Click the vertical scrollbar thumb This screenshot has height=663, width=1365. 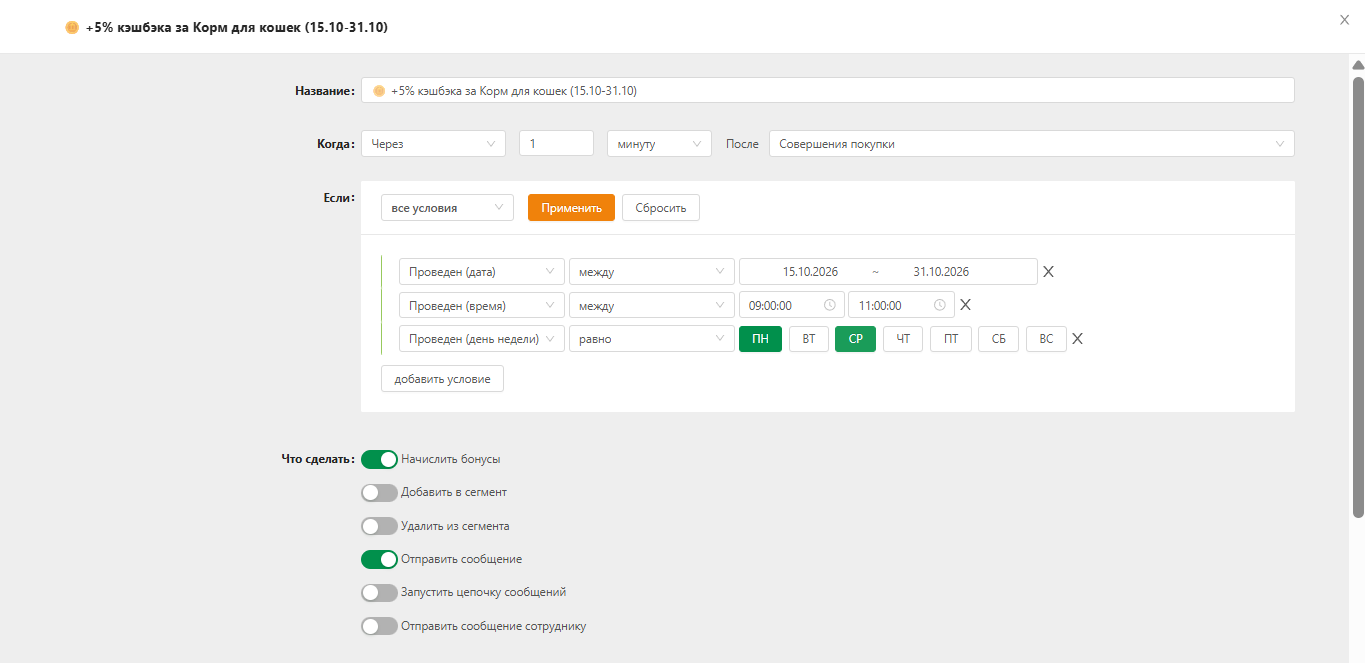point(1358,297)
